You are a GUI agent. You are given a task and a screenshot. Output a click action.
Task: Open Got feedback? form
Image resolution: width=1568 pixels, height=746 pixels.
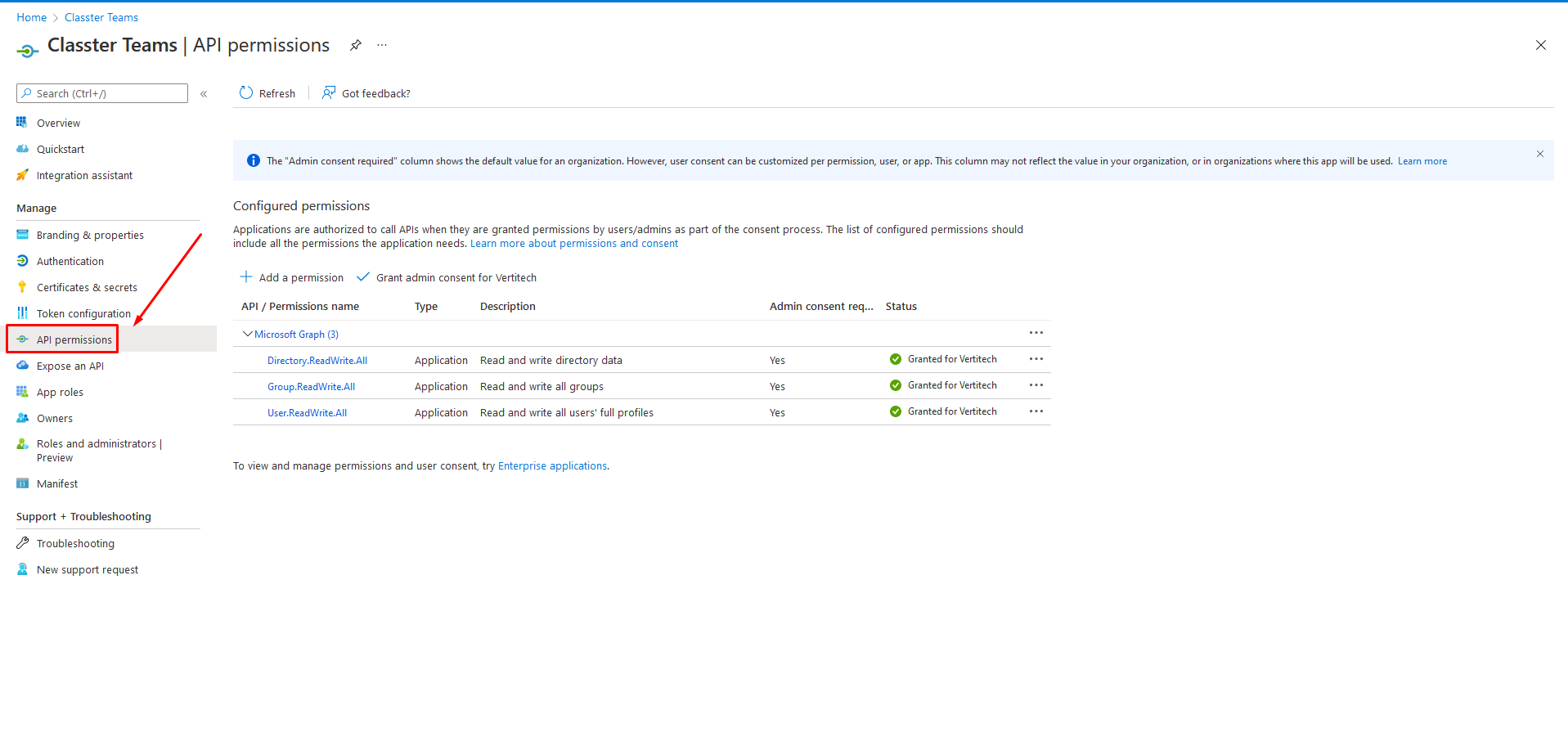point(366,93)
